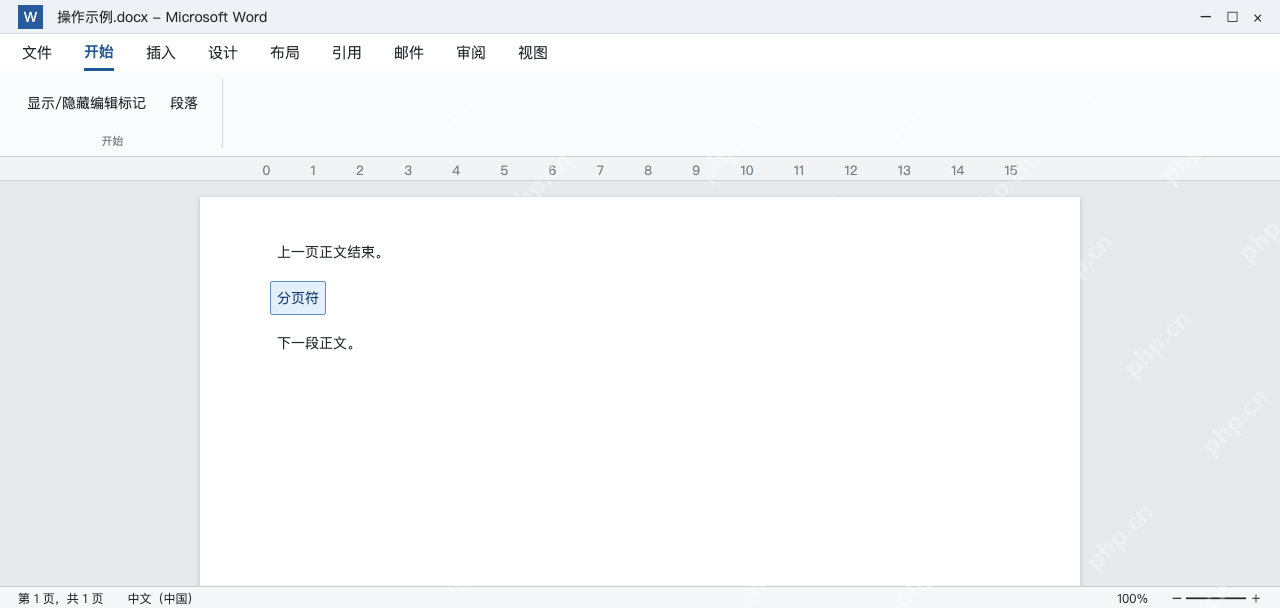1280x608 pixels.
Task: Select the 分页符 marker in document
Action: click(x=298, y=298)
